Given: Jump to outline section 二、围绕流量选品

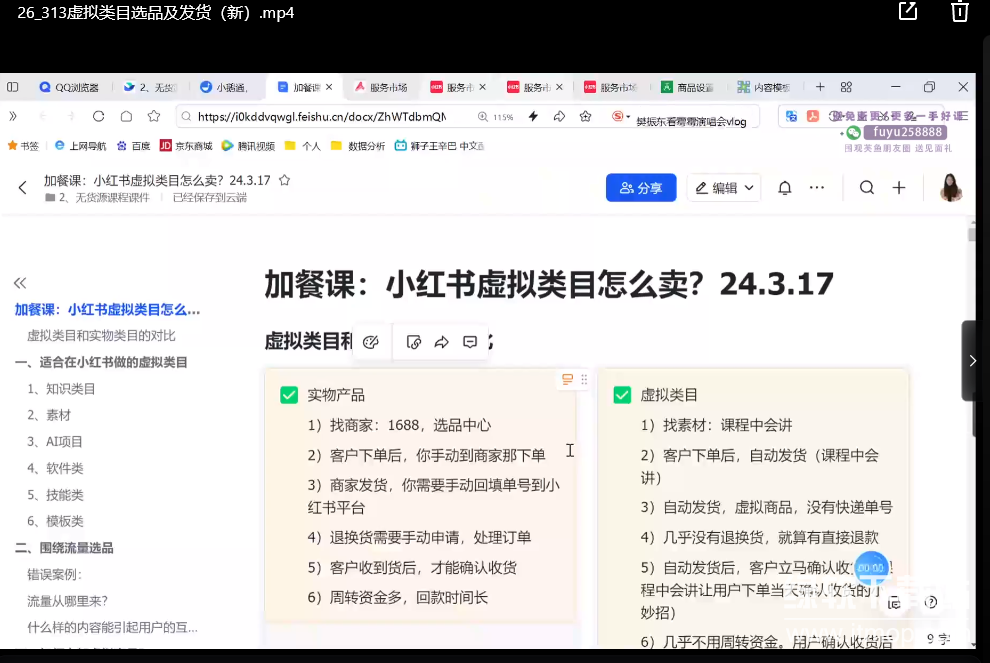Looking at the screenshot, I should click(64, 548).
